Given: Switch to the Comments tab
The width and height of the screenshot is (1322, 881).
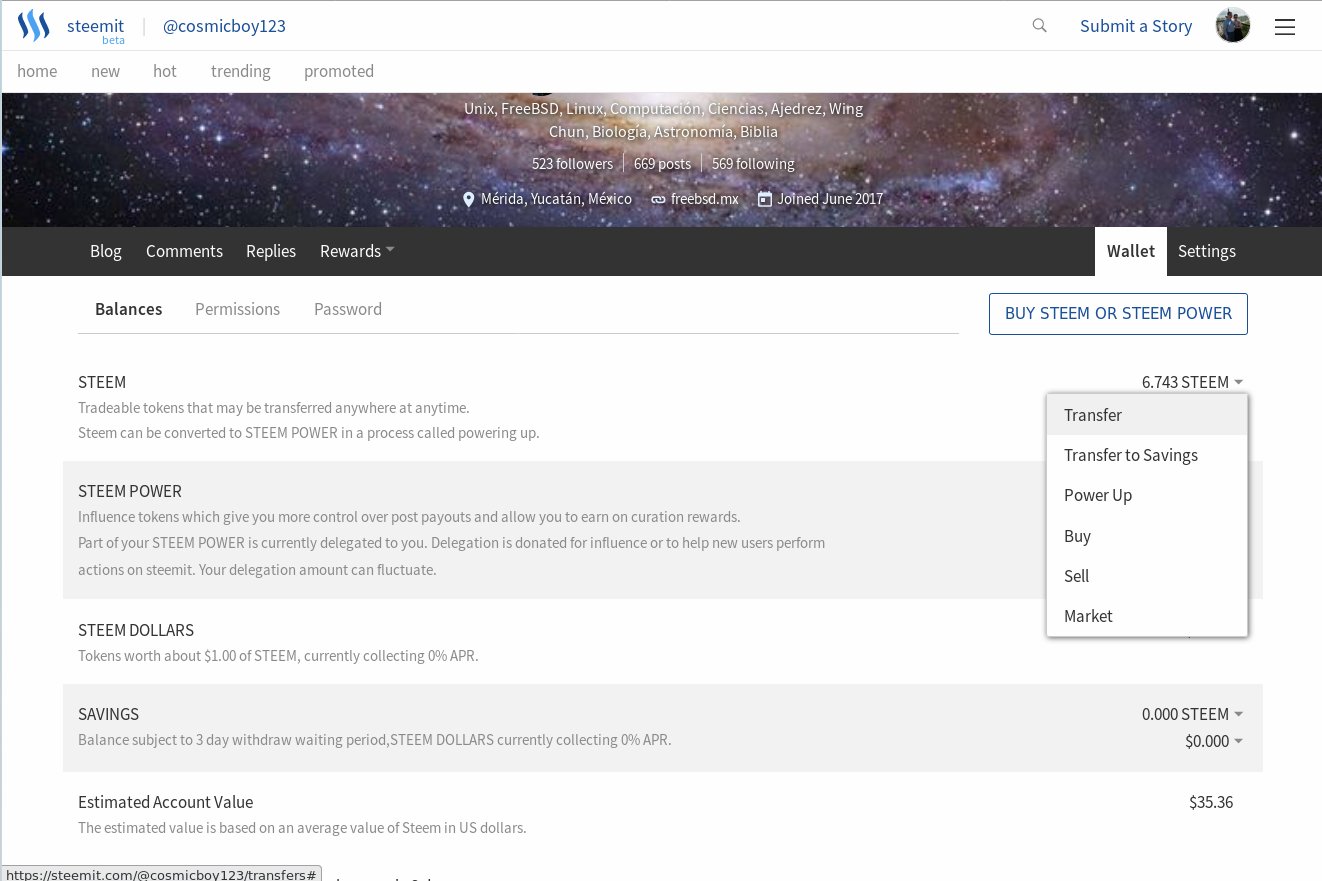Looking at the screenshot, I should click(184, 251).
